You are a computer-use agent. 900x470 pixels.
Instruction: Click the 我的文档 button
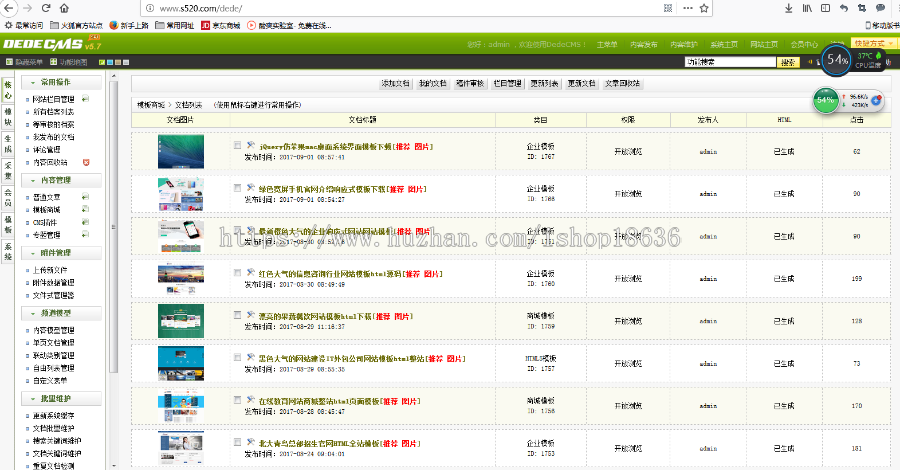point(433,83)
